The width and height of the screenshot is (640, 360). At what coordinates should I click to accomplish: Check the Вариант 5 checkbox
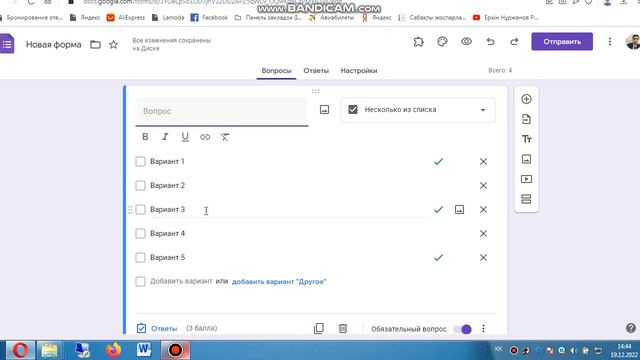(140, 258)
